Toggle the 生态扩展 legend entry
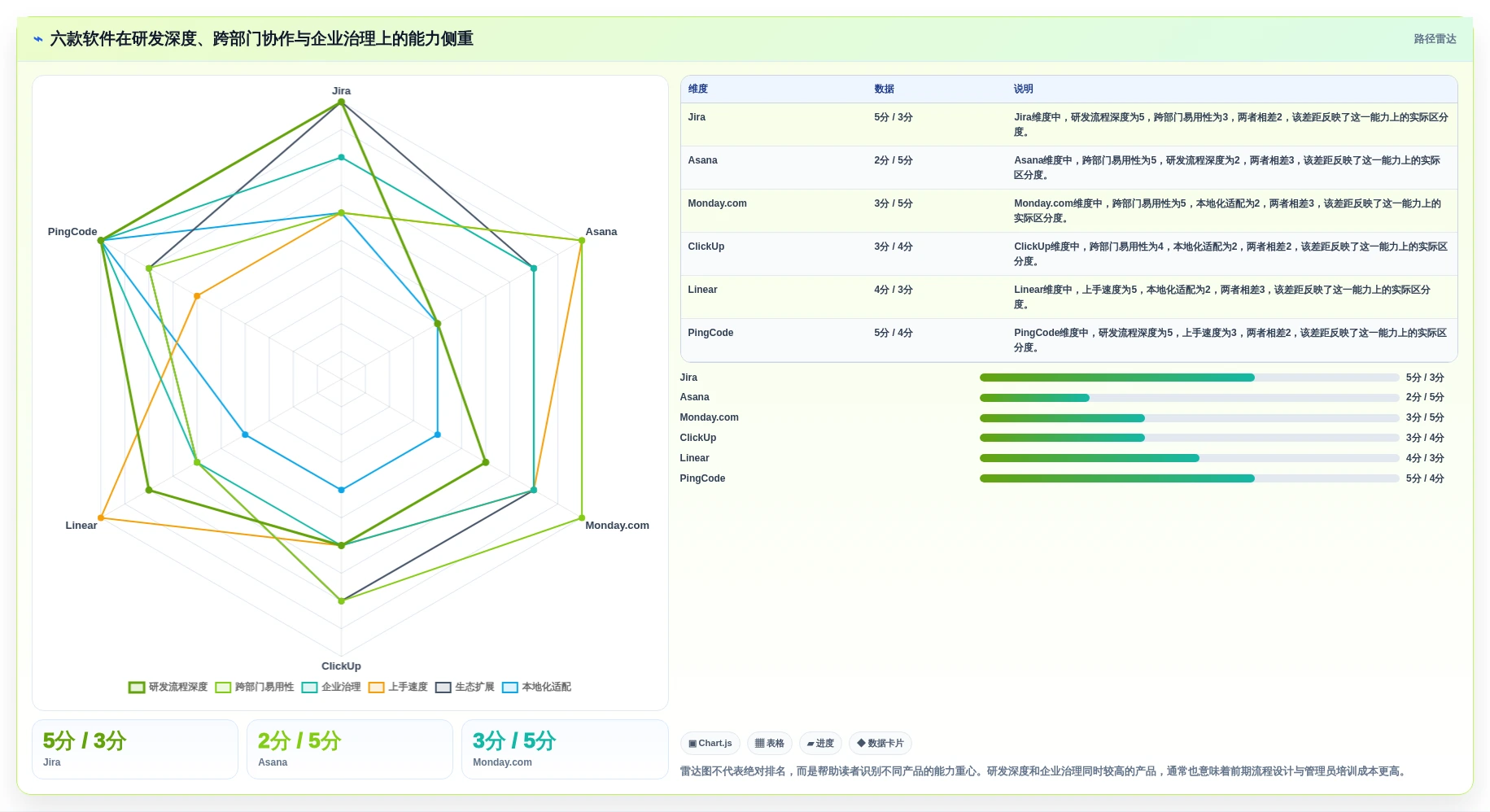This screenshot has height=812, width=1490. click(x=465, y=688)
